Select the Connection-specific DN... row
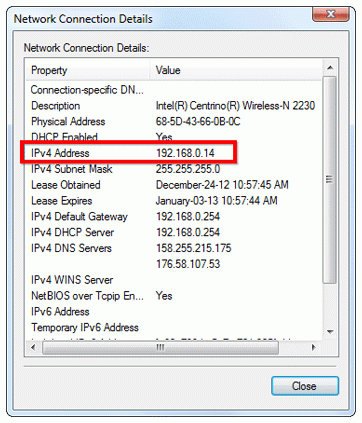The height and width of the screenshot is (423, 362). click(x=87, y=90)
